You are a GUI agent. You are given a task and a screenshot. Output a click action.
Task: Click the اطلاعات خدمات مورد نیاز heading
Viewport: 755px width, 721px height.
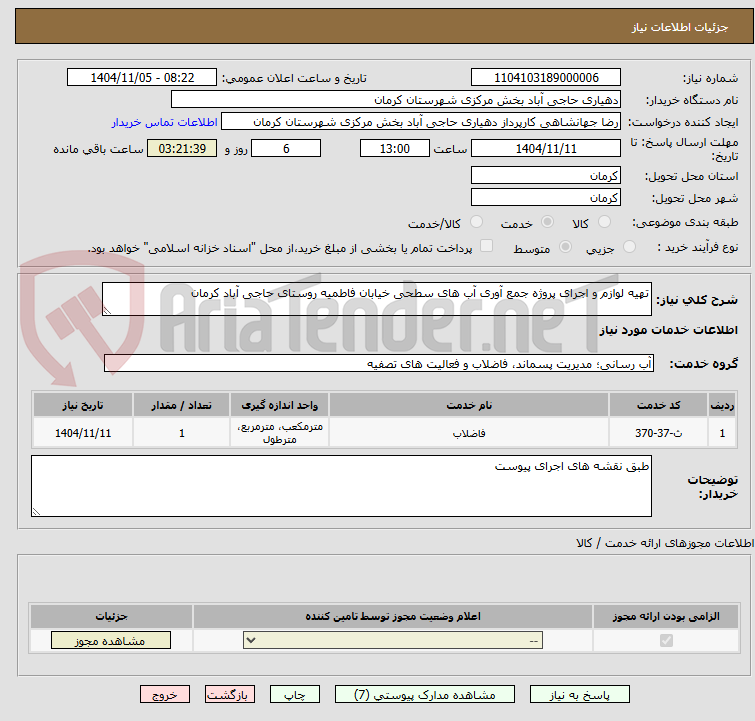coord(668,330)
